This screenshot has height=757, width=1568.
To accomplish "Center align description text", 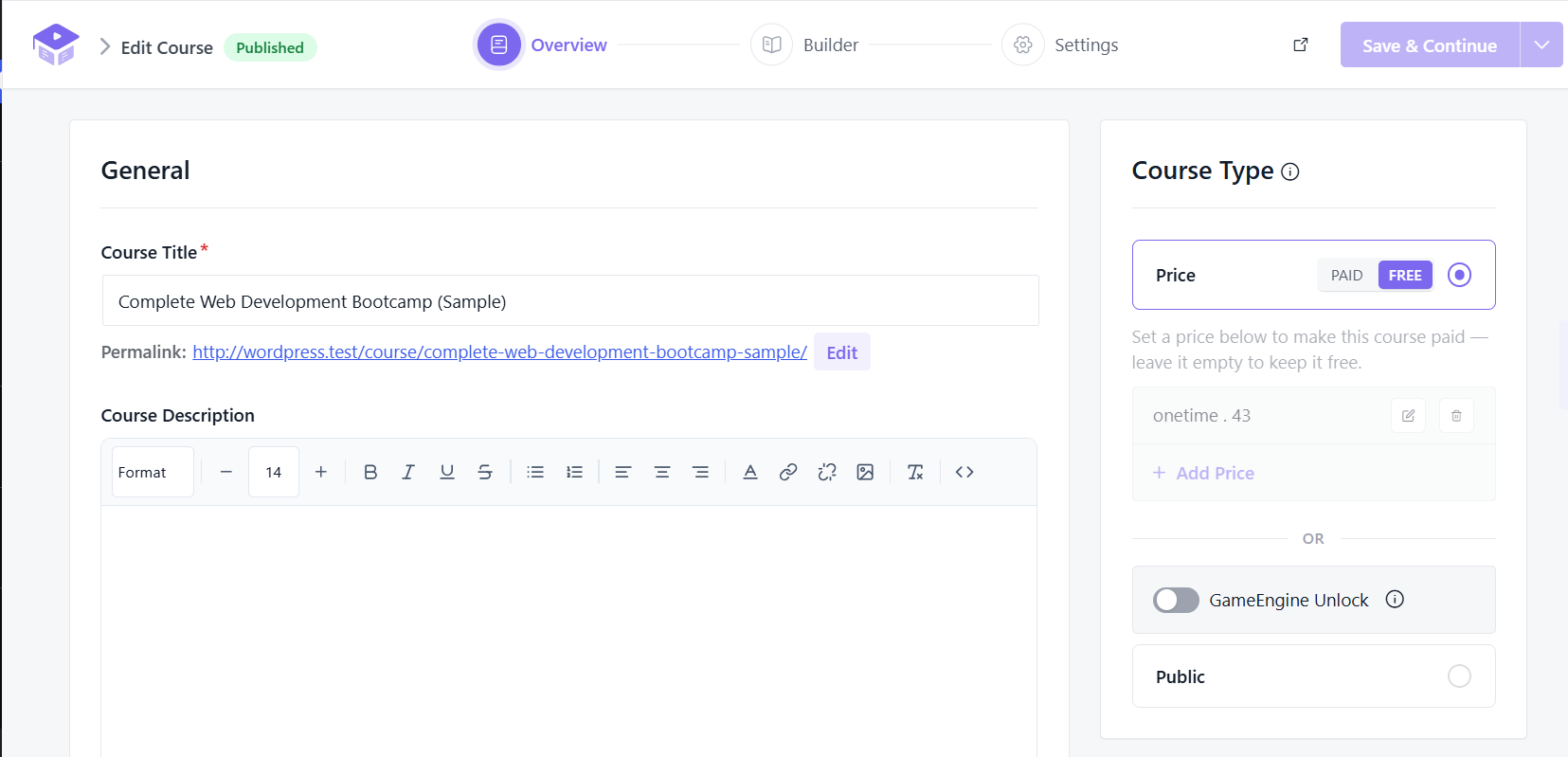I will [x=662, y=472].
